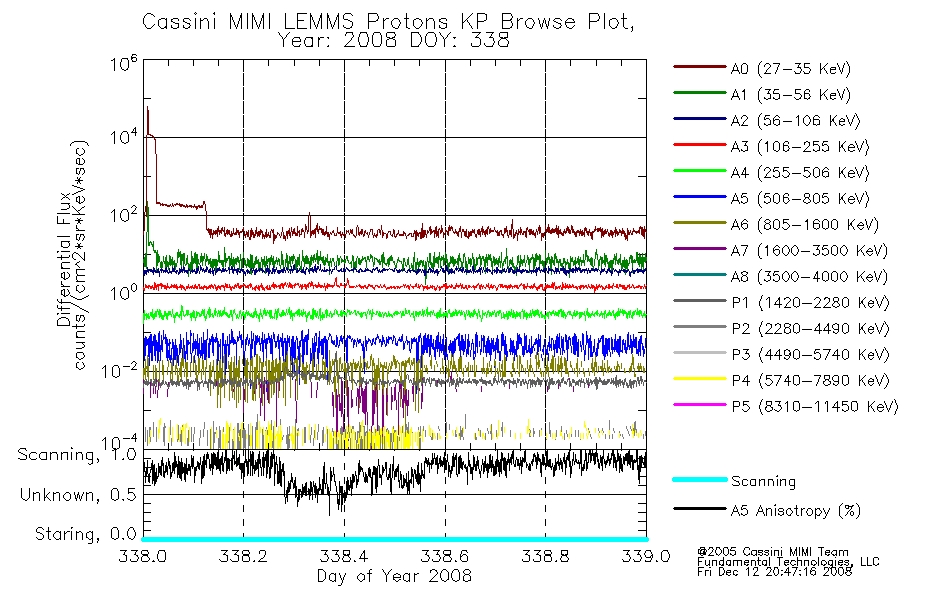Viewport: 950px width, 600px height.
Task: Click the A5 (506-805 KeV) blue legend line
Action: [x=699, y=197]
